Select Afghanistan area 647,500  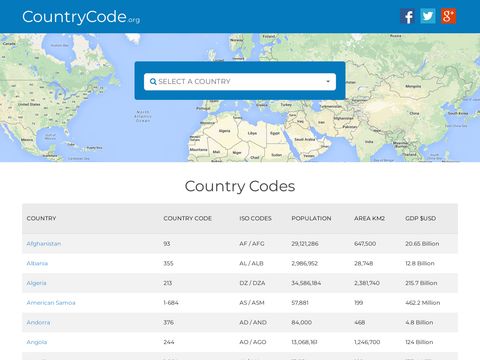[x=365, y=244]
